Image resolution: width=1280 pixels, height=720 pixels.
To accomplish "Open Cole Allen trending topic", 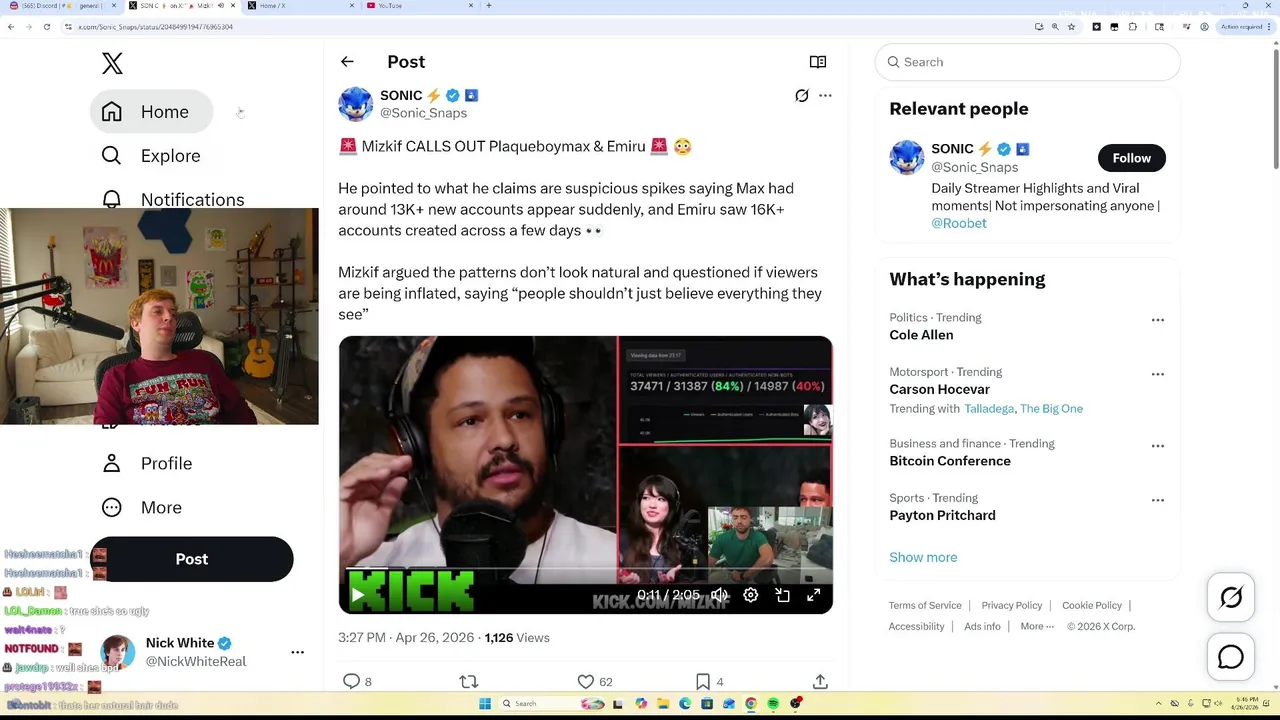I will point(921,335).
